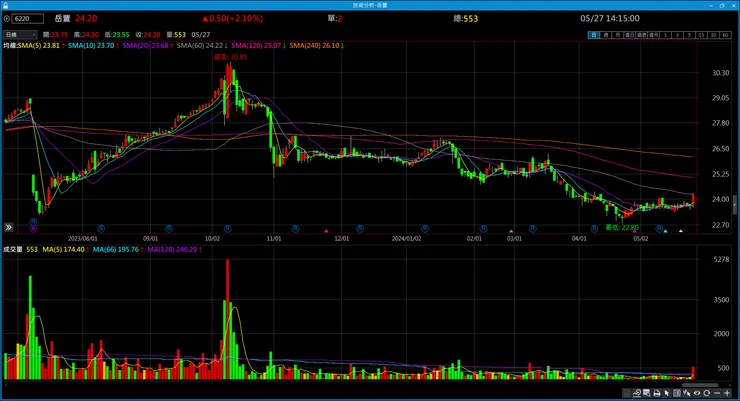Select the 還月 adjusted monthly tab
Image resolution: width=740 pixels, height=401 pixels.
[x=654, y=35]
